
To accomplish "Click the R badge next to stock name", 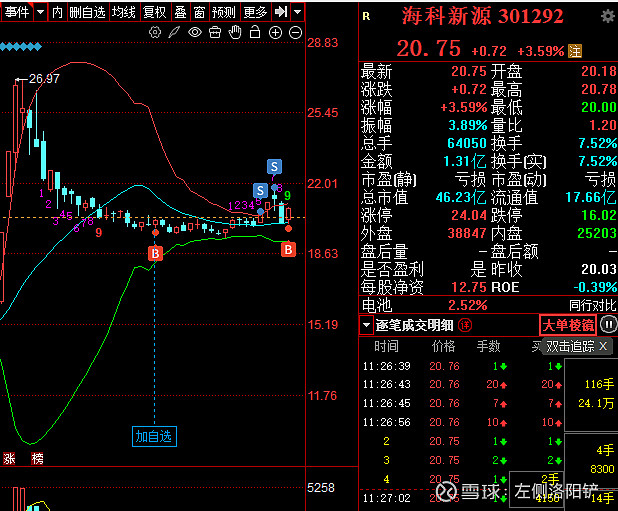I will tap(366, 16).
